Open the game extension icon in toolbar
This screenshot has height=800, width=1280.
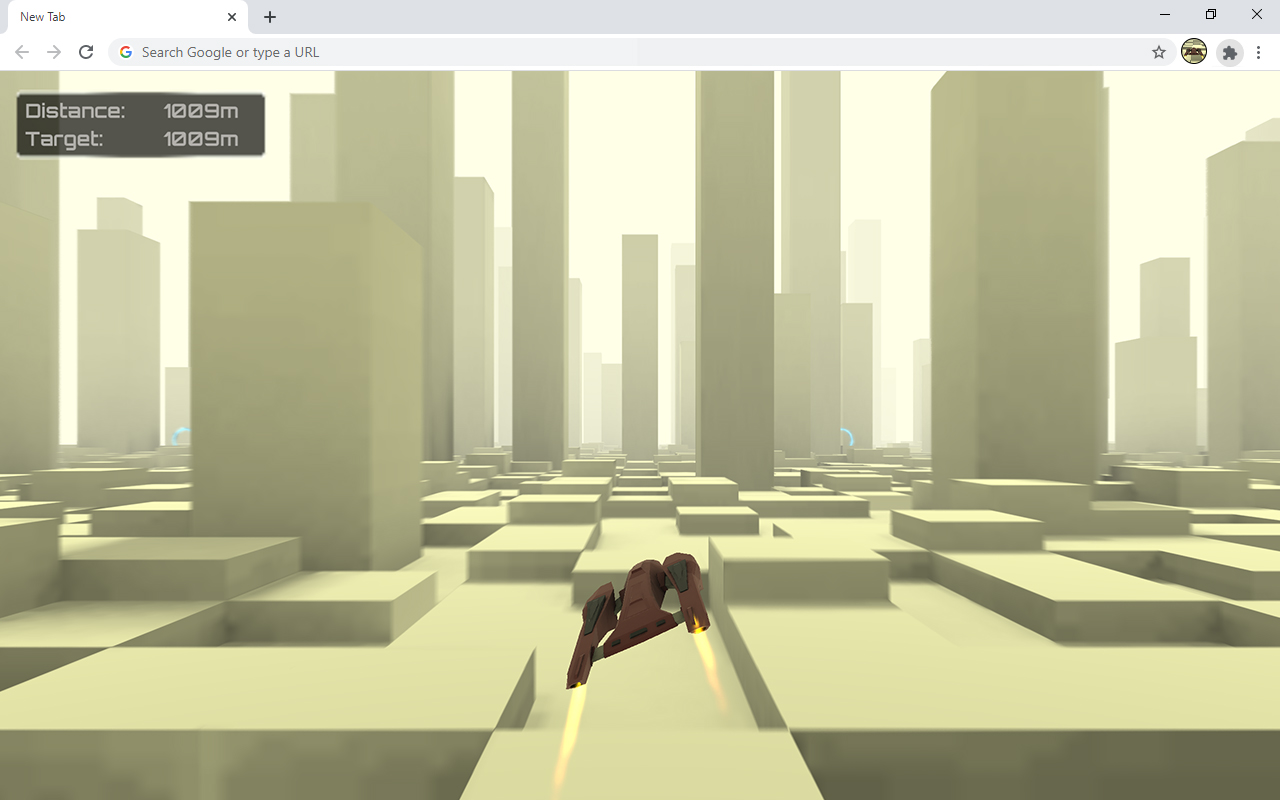pyautogui.click(x=1194, y=52)
